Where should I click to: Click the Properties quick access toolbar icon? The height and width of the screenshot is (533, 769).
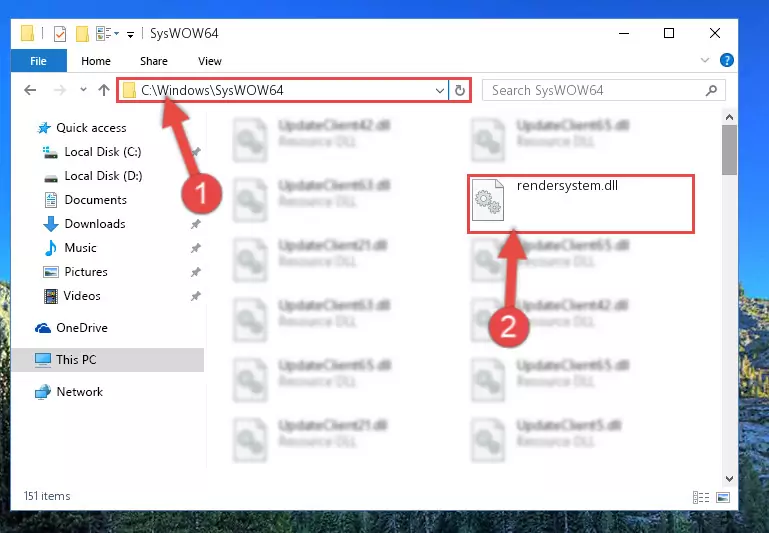pyautogui.click(x=60, y=33)
